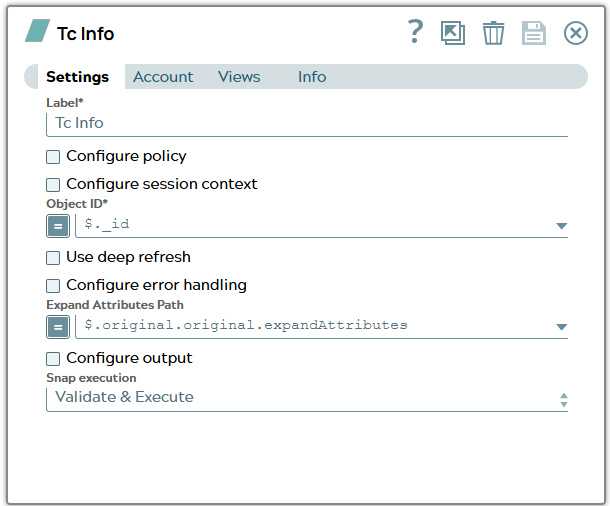Screen dimensions: 610x506
Task: Click the Expand Attributes Path label
Action: [115, 305]
